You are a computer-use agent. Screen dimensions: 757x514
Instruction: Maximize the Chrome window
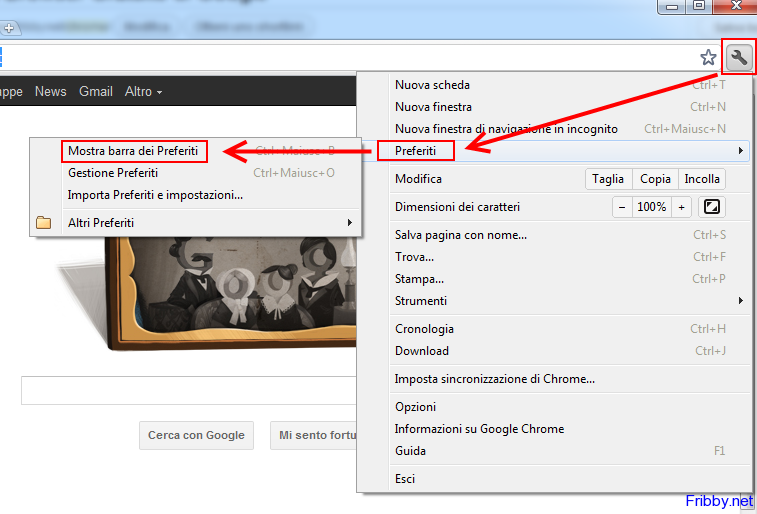[699, 7]
